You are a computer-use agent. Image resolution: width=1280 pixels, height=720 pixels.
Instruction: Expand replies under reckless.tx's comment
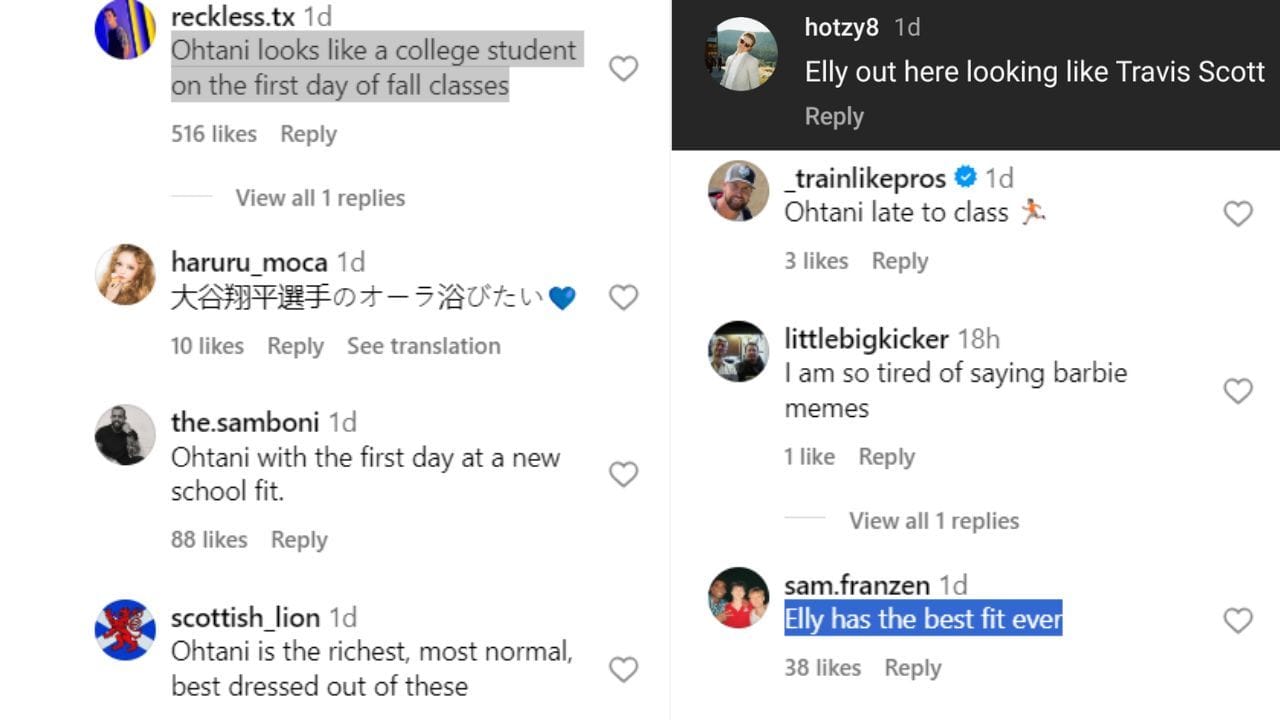click(320, 198)
